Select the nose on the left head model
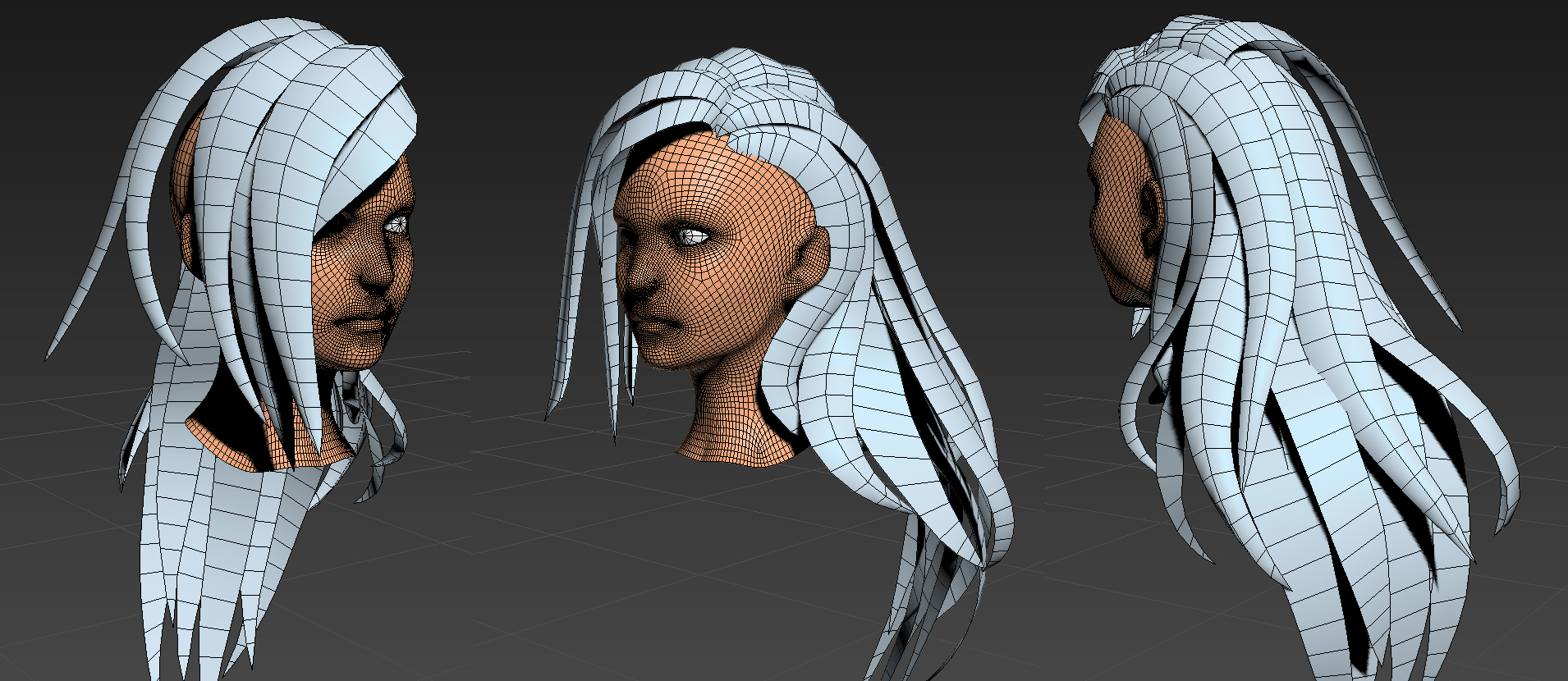Screen dimensions: 1568x681 380,276
